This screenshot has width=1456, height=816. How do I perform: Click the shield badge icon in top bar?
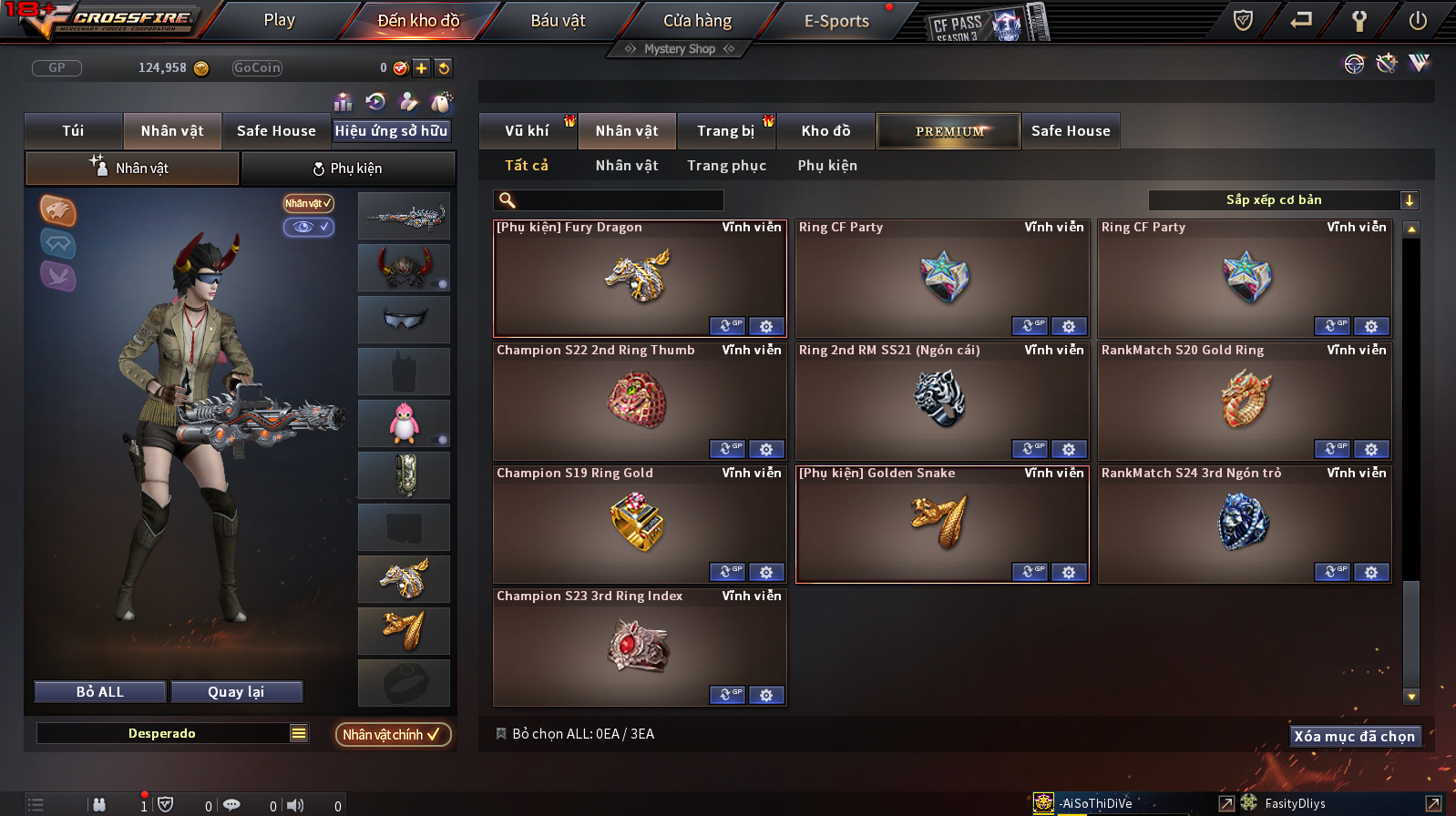pos(1243,20)
